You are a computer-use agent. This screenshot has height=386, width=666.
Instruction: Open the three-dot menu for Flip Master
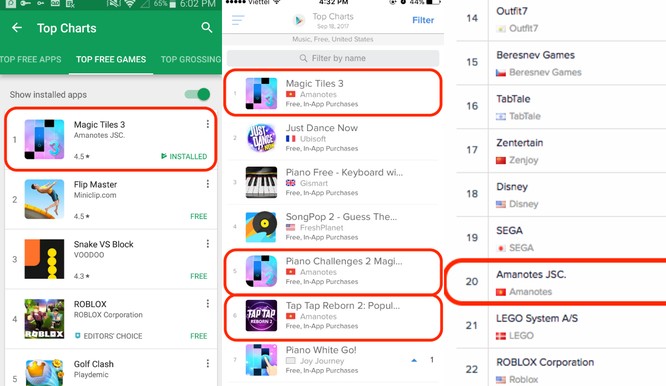click(208, 184)
